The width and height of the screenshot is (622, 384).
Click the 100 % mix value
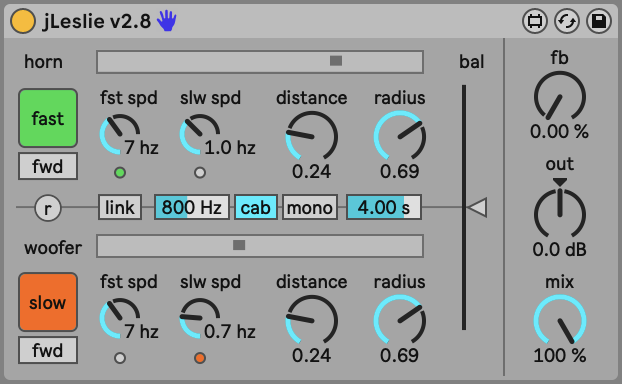559,355
